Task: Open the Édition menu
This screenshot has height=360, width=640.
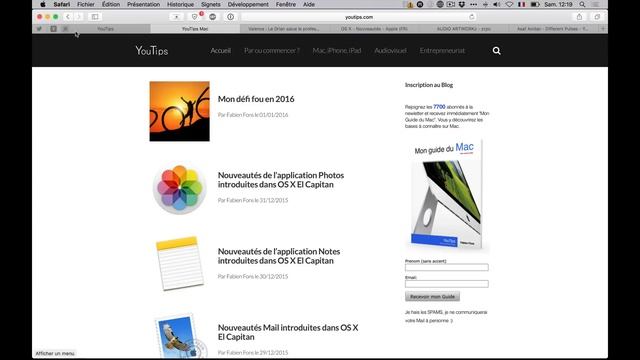Action: click(x=111, y=4)
